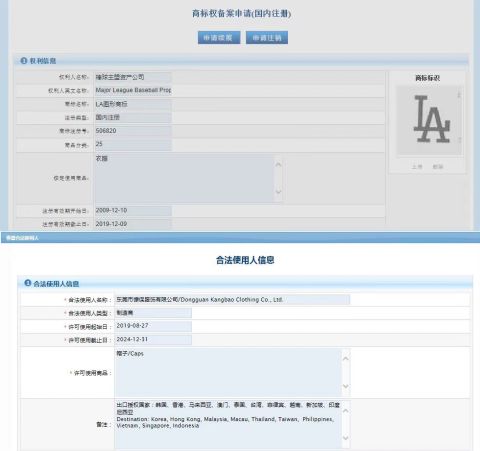Click the rights holder name field 棒球主盟资产公司
The image size is (480, 451).
click(133, 77)
